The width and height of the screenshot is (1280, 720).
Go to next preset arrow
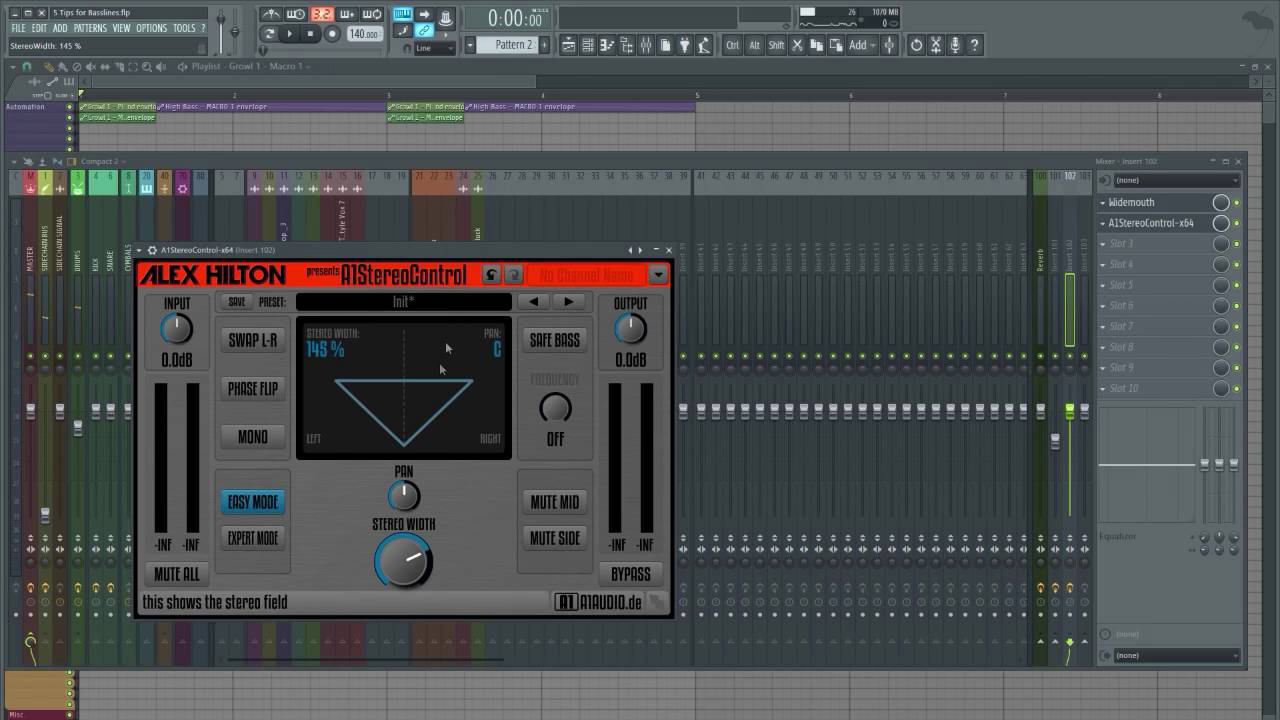[569, 301]
